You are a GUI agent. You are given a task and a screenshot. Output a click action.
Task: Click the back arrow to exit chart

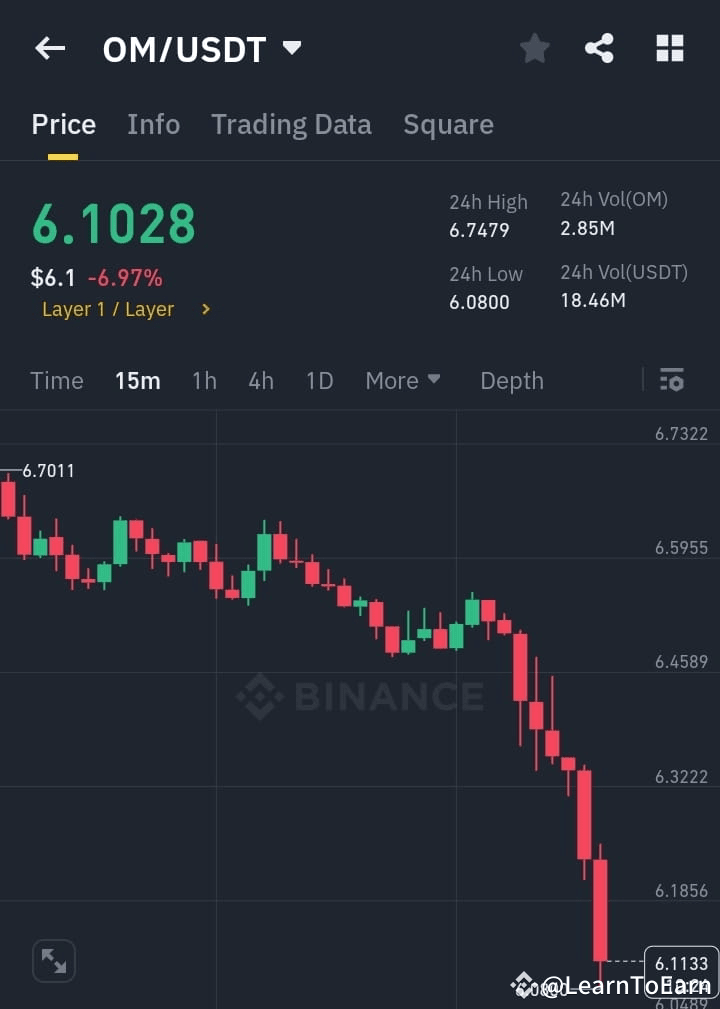(50, 48)
